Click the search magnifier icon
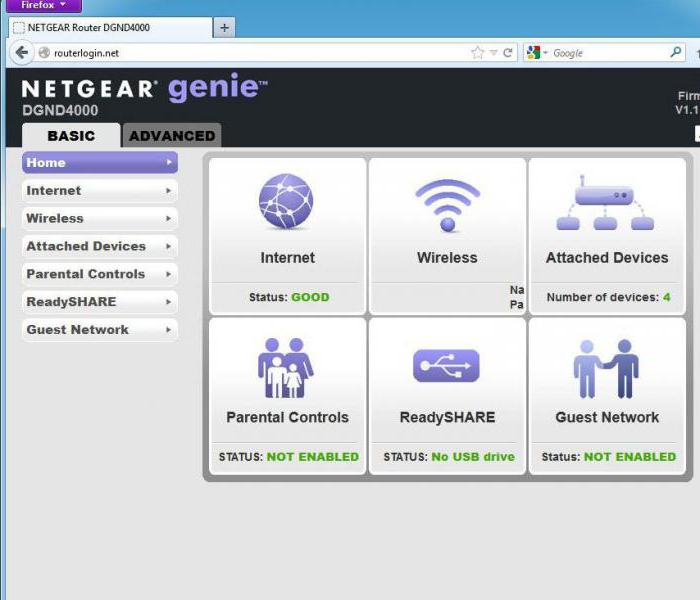700x600 pixels. click(x=677, y=53)
